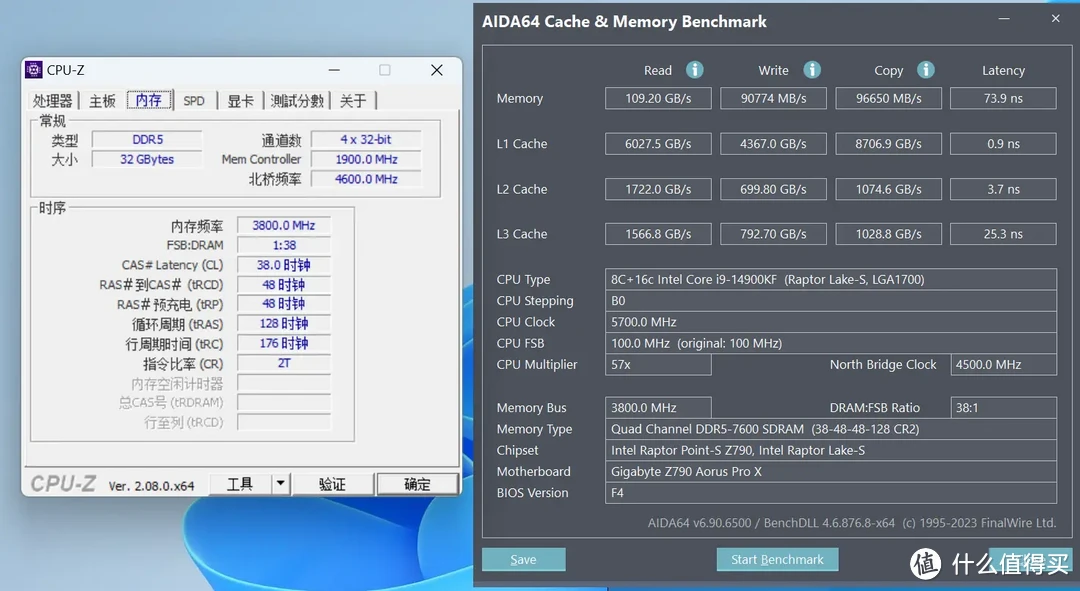Click the 内存频率 value in CPU-Z

[x=284, y=226]
